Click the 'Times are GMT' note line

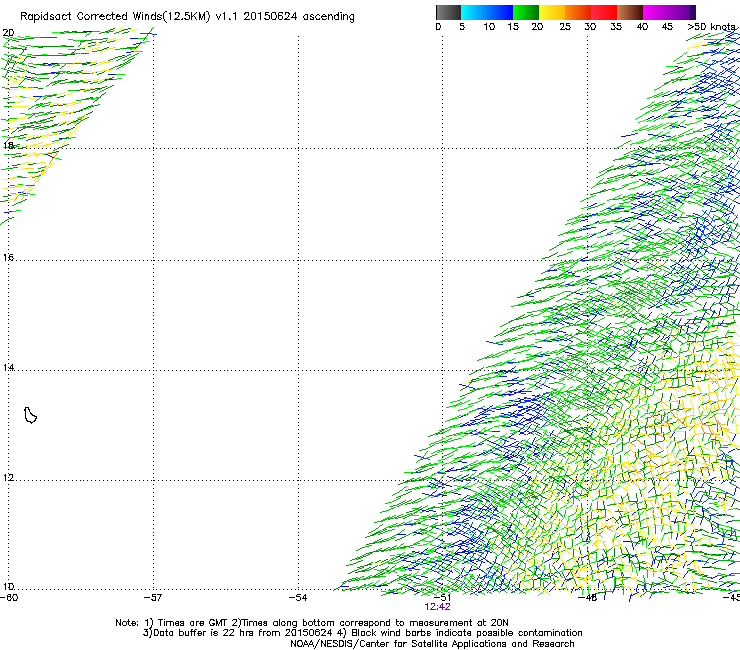(312, 623)
